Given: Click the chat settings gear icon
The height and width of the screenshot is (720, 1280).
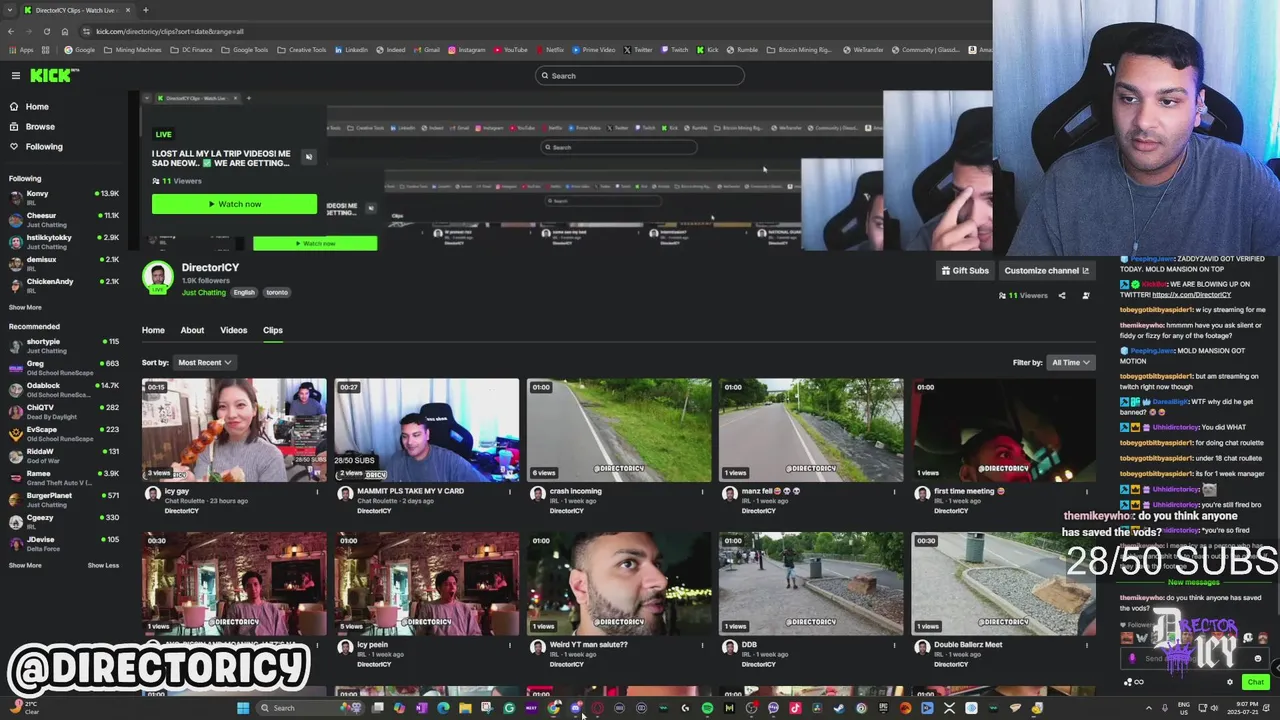Looking at the screenshot, I should 1230,682.
